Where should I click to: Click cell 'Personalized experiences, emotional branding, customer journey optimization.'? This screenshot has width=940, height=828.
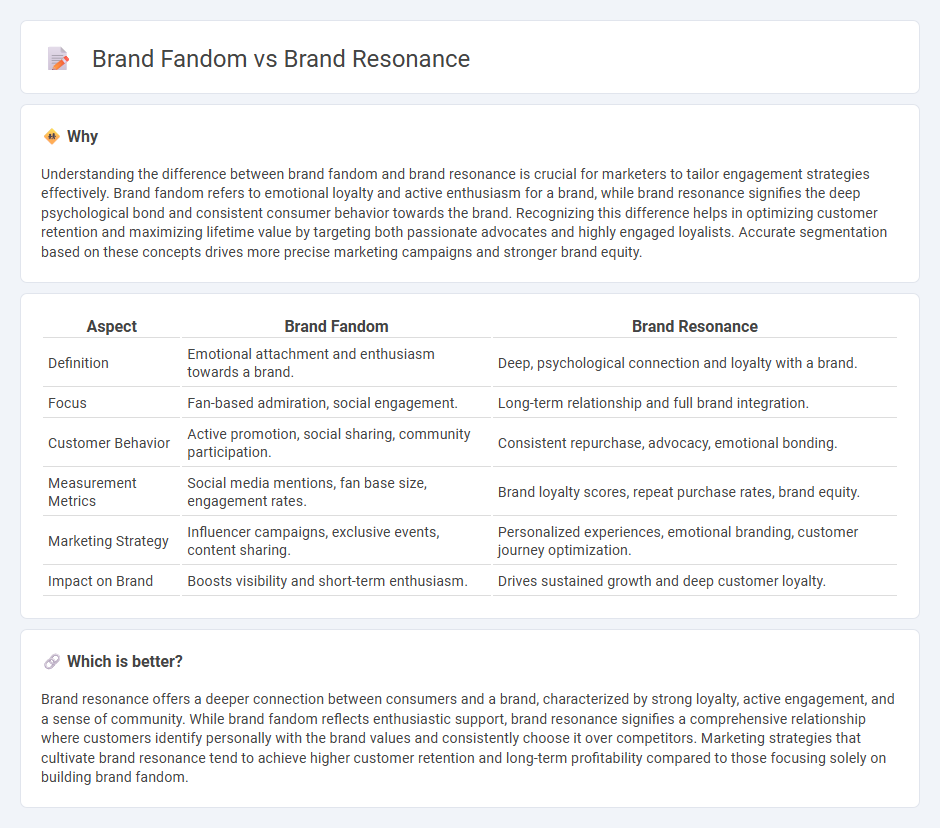(695, 541)
